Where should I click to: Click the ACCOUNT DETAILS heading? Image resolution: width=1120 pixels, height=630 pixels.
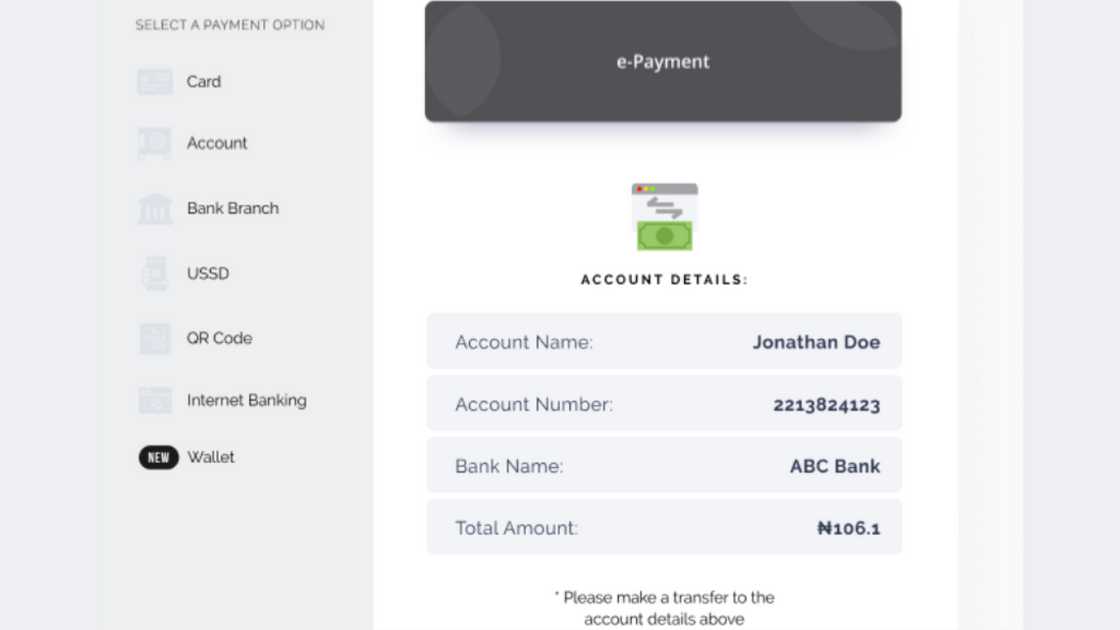click(663, 279)
